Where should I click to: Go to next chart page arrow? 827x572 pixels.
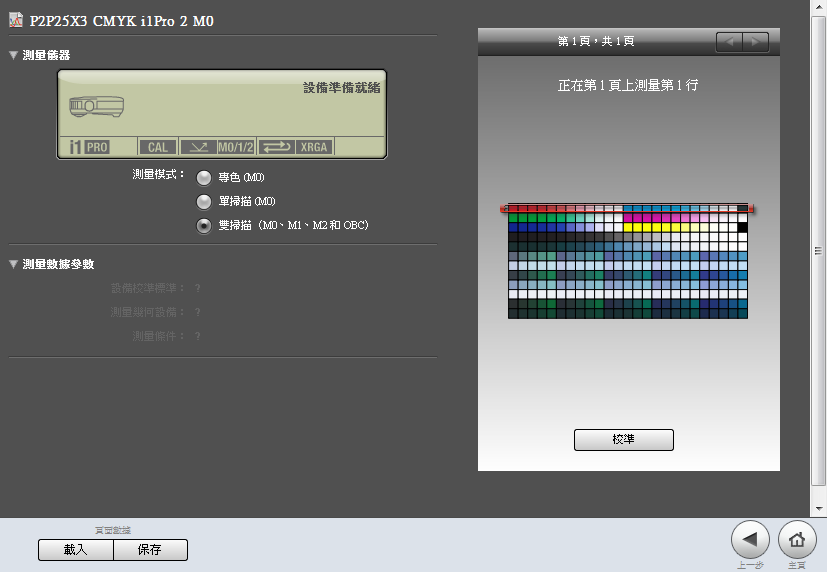point(756,42)
